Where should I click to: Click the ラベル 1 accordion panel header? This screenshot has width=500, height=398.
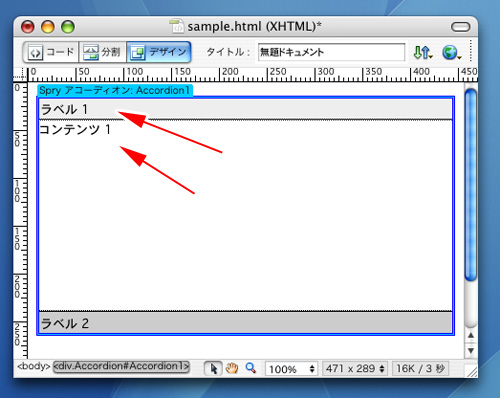pos(245,109)
